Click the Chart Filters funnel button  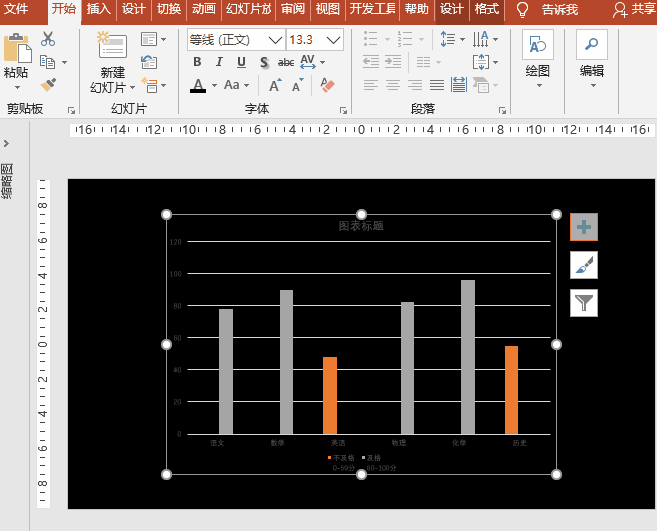[x=584, y=303]
